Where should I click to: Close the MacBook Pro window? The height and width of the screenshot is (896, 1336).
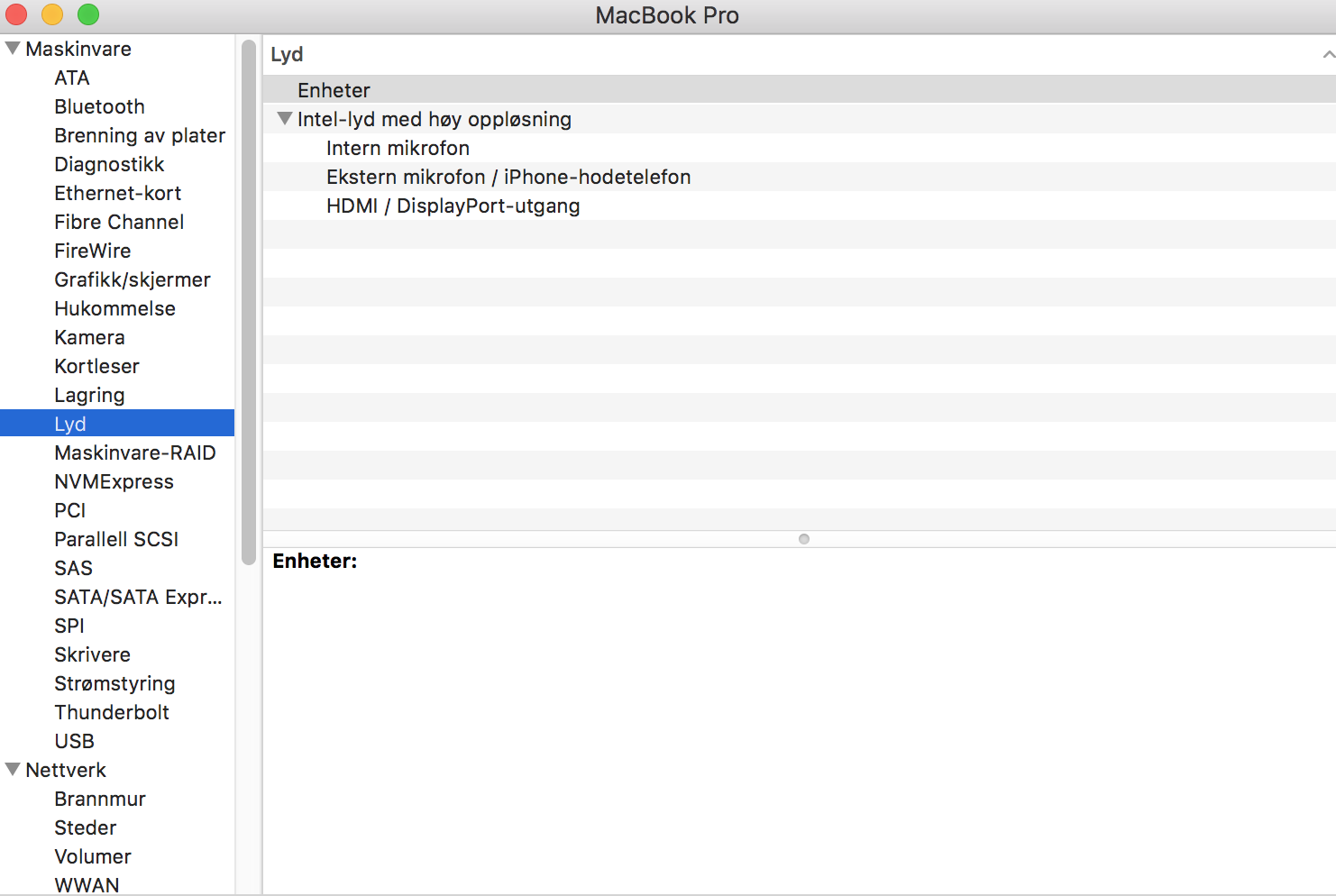[x=16, y=14]
